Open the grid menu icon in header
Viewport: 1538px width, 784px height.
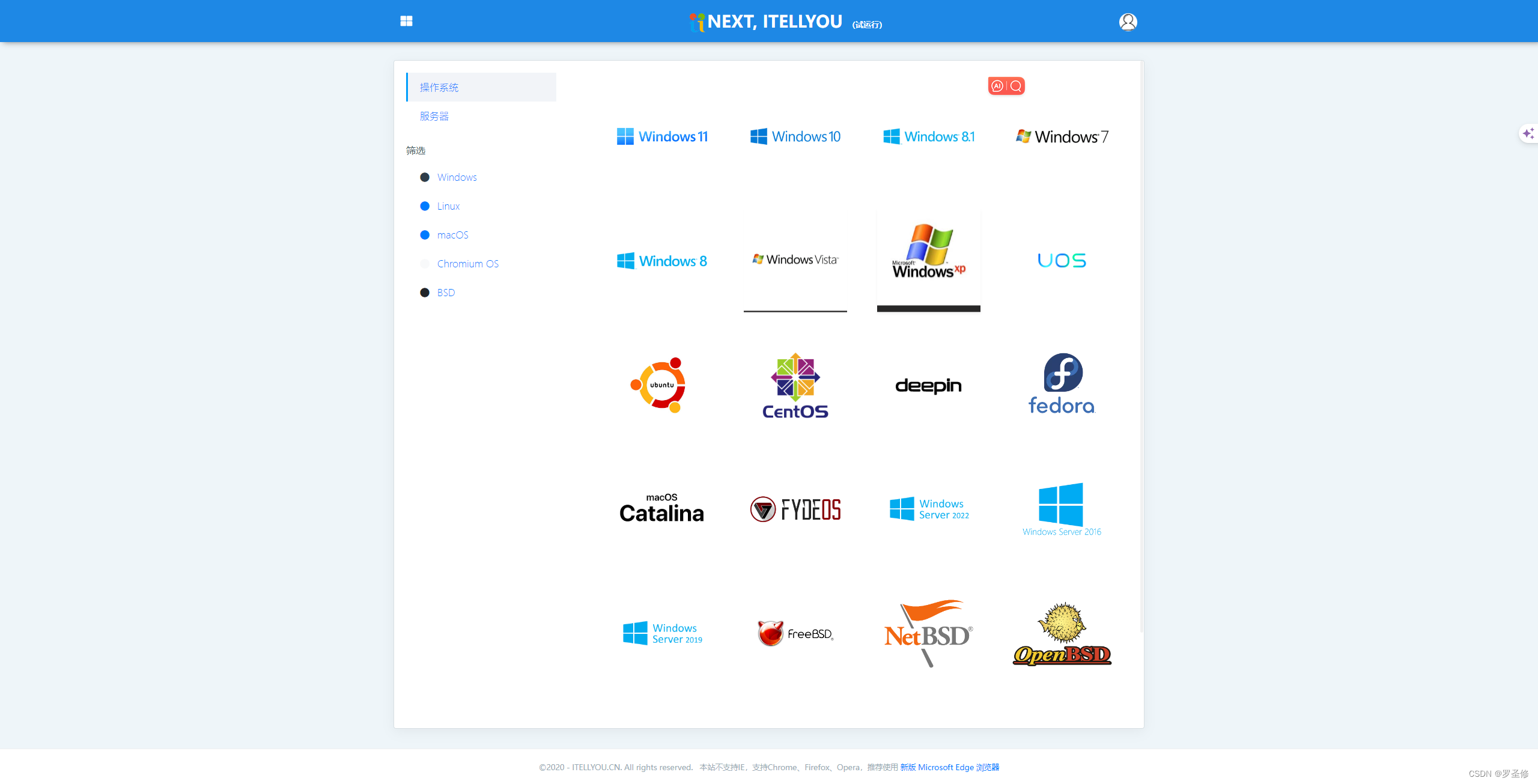click(406, 21)
